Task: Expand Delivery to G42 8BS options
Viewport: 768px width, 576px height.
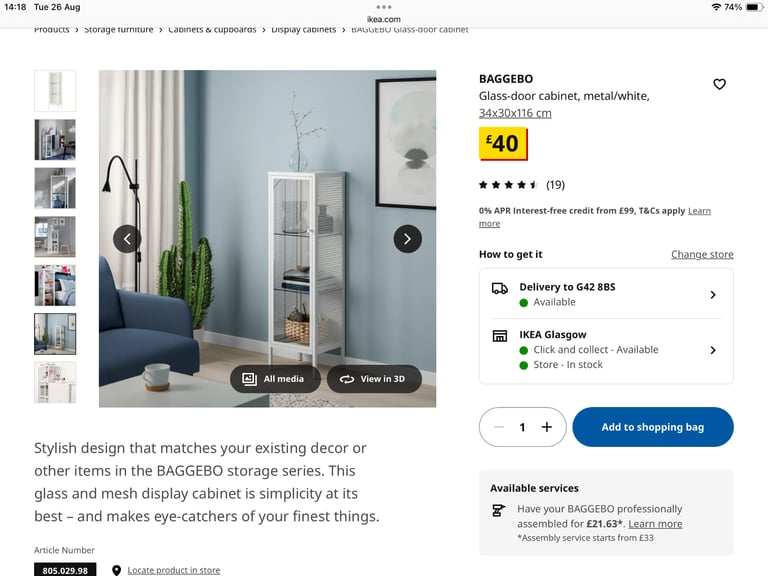Action: pyautogui.click(x=606, y=294)
